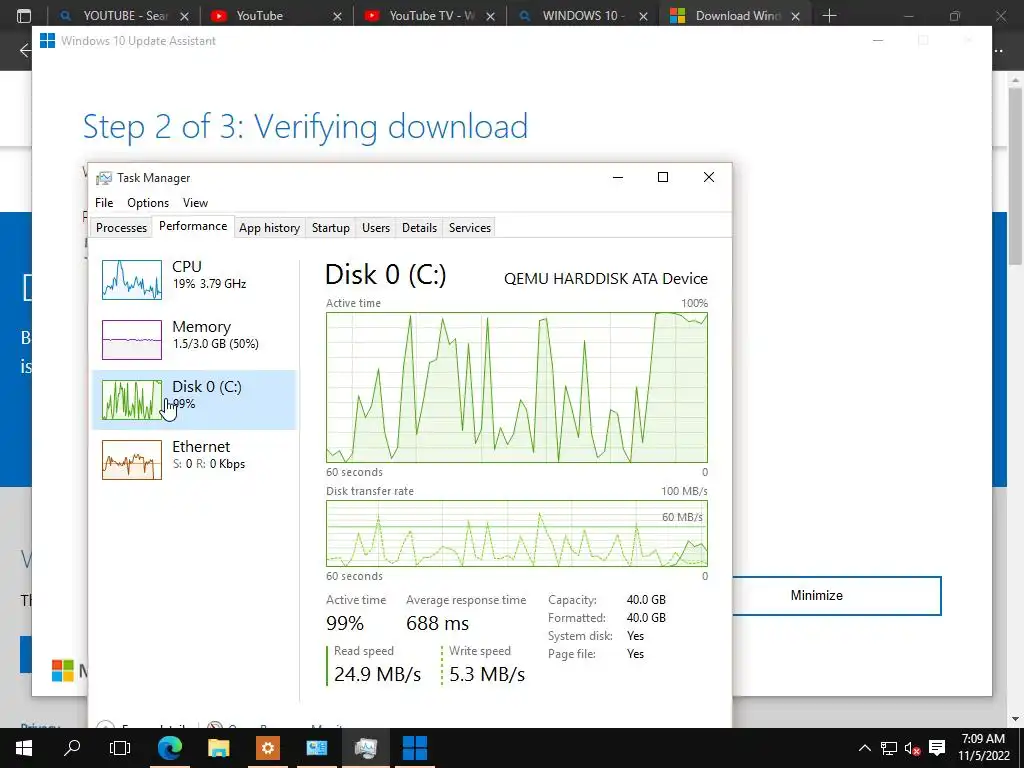Click the Windows 10 Update Assistant logo icon
1024x768 pixels.
48,40
